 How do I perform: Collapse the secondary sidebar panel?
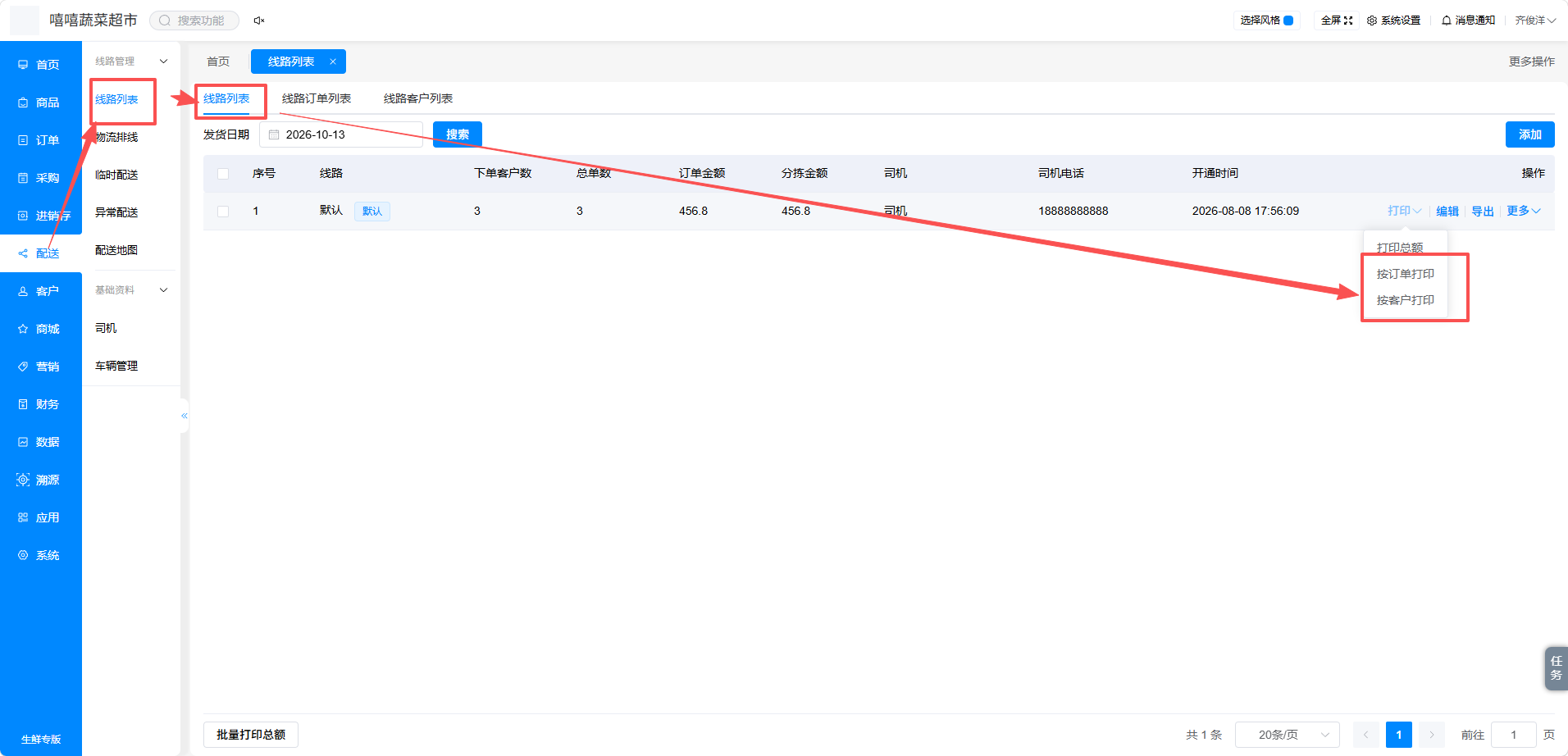click(x=185, y=416)
